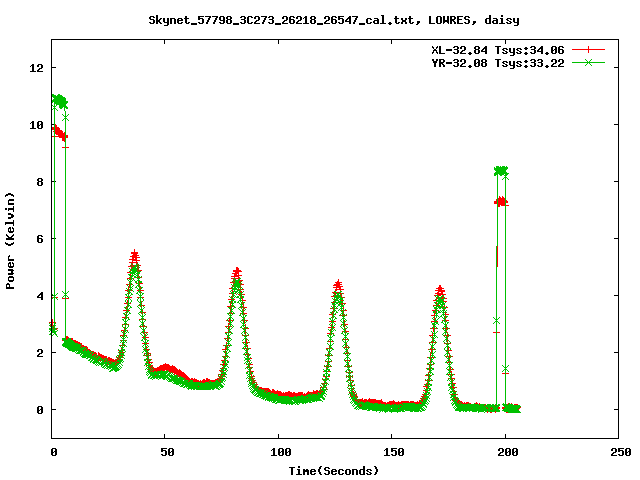Click the x-axis tick label 250
The image size is (640, 480).
[x=621, y=452]
